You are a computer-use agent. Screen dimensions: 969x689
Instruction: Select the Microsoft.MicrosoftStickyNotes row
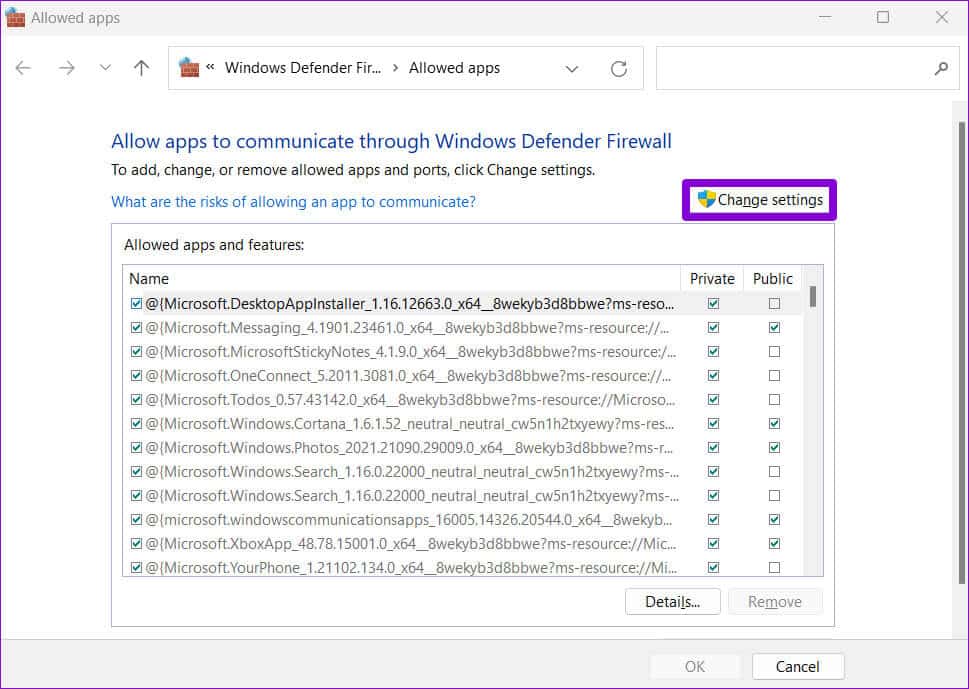point(462,352)
